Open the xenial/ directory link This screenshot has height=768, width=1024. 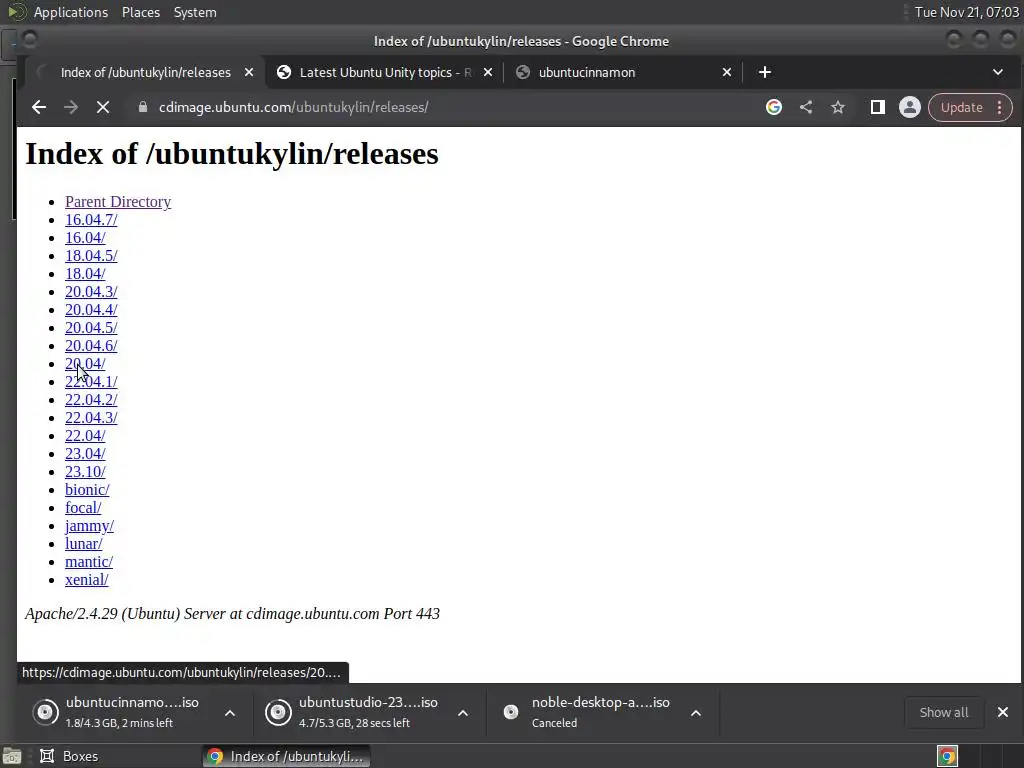pos(87,579)
